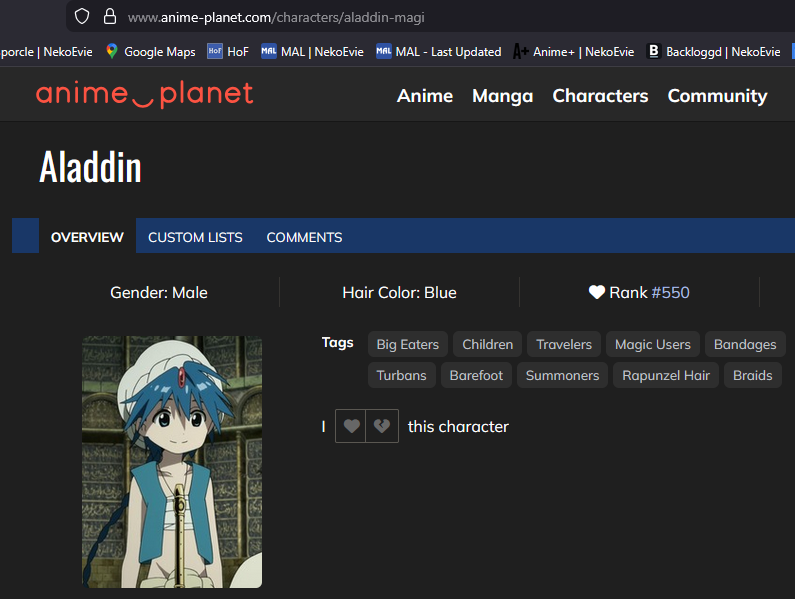
Task: Click the browser URL address field
Action: point(431,17)
